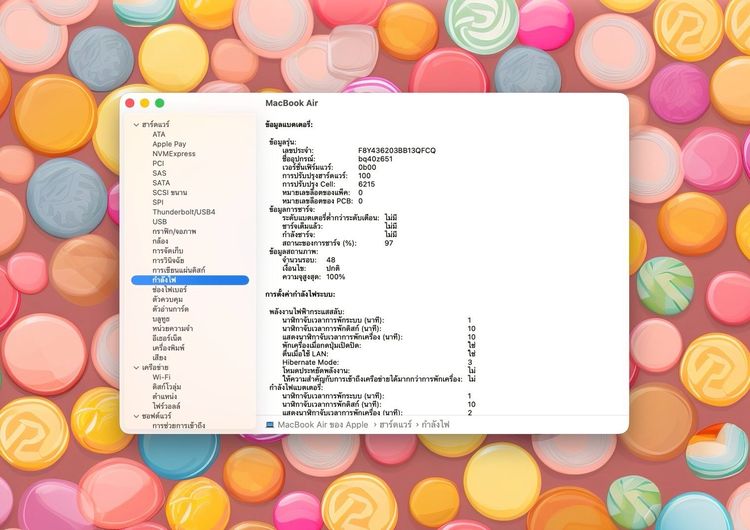750x530 pixels.
Task: Click the ซอฟต์แวร์ header label in sidebar
Action: tap(156, 416)
